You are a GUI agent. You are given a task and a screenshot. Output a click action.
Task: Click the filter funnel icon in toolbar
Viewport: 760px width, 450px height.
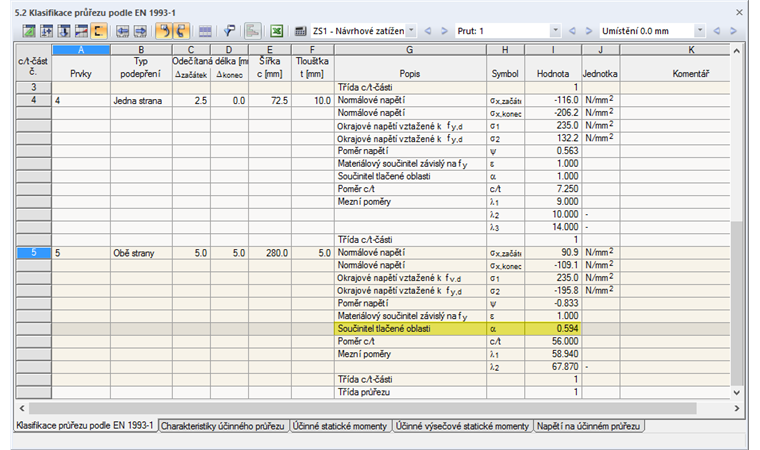tap(229, 32)
